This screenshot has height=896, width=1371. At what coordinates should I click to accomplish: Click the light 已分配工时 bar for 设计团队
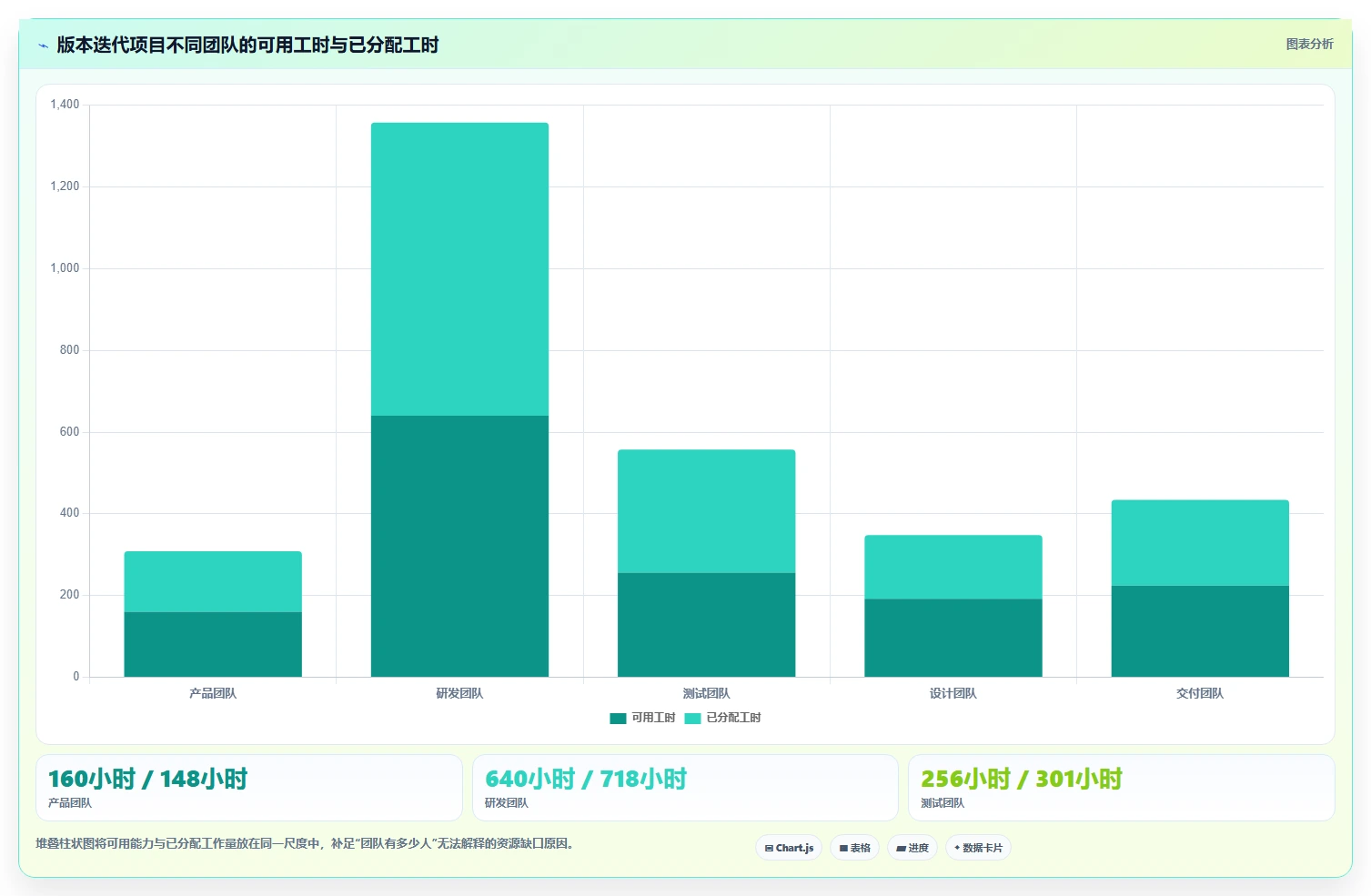[953, 567]
